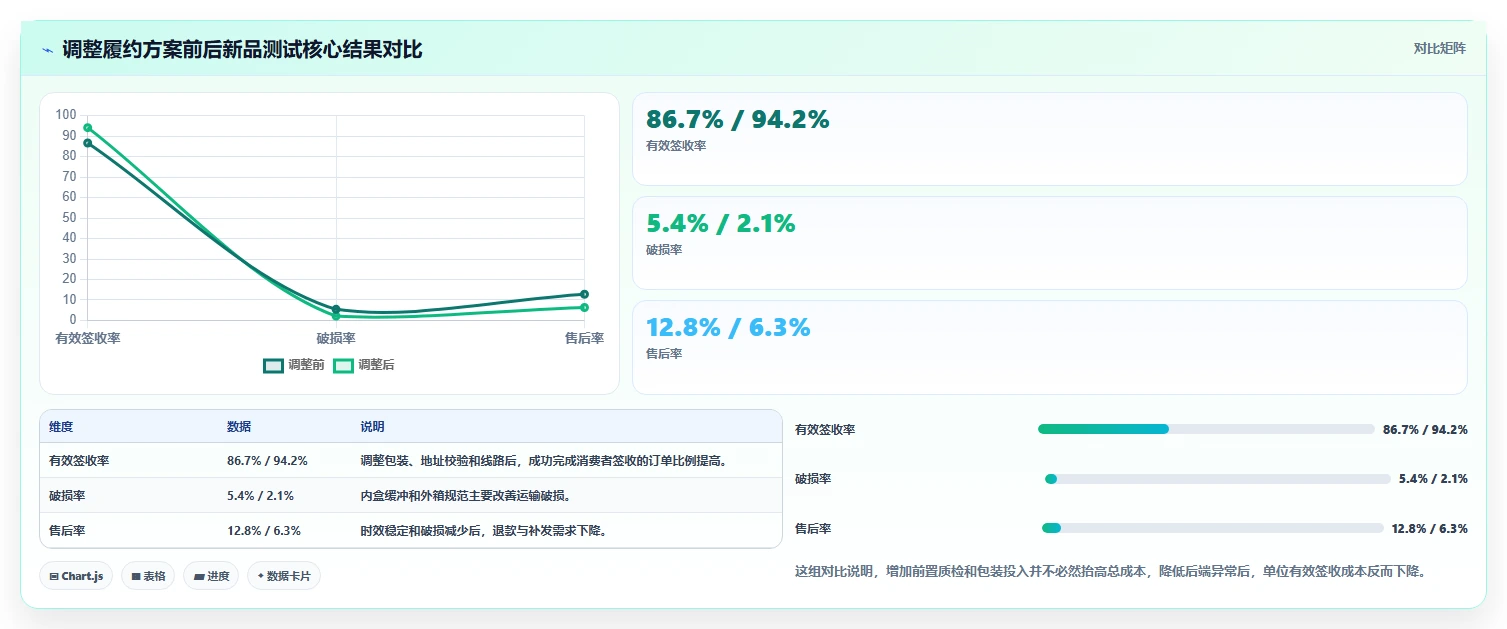The image size is (1507, 629).
Task: Click the description starting 调整包装、地址校验
Action: point(546,461)
